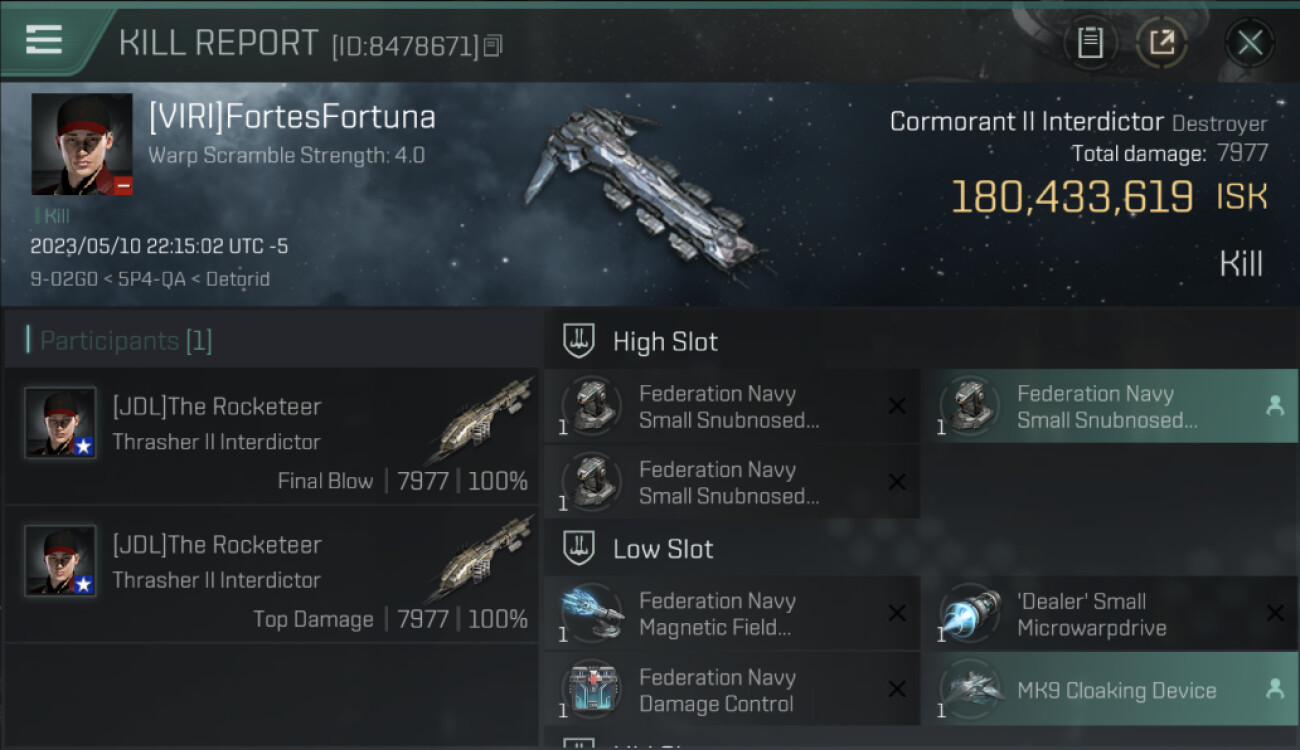Close the Kill Report window

click(1249, 43)
